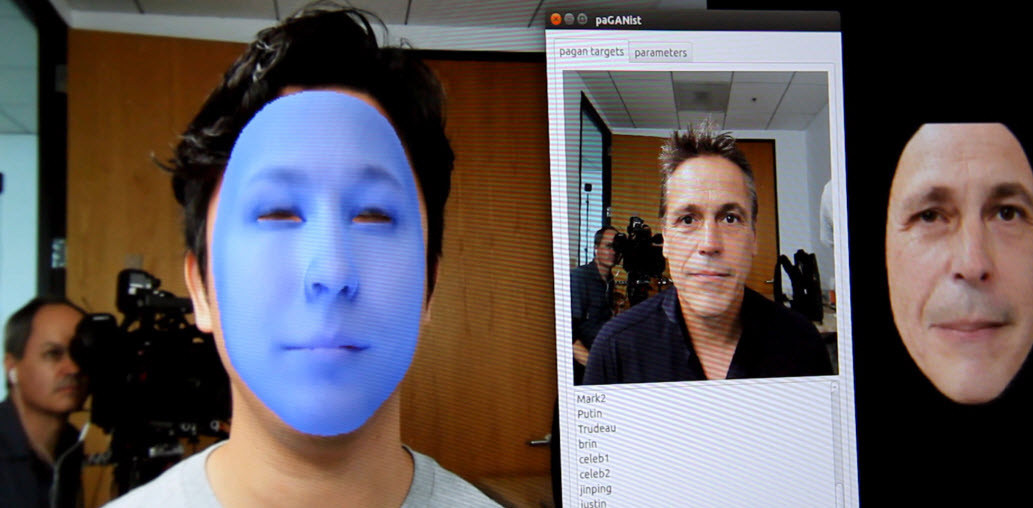Viewport: 1033px width, 508px height.
Task: Pick the jinping target
Action: tap(594, 488)
